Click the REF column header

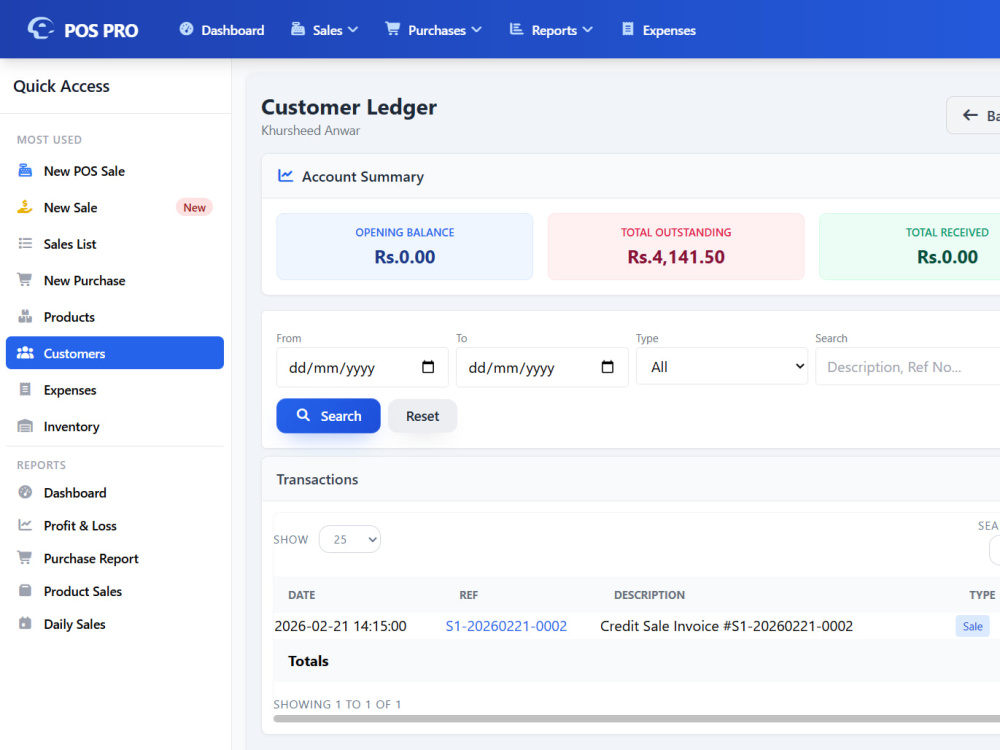(x=468, y=594)
